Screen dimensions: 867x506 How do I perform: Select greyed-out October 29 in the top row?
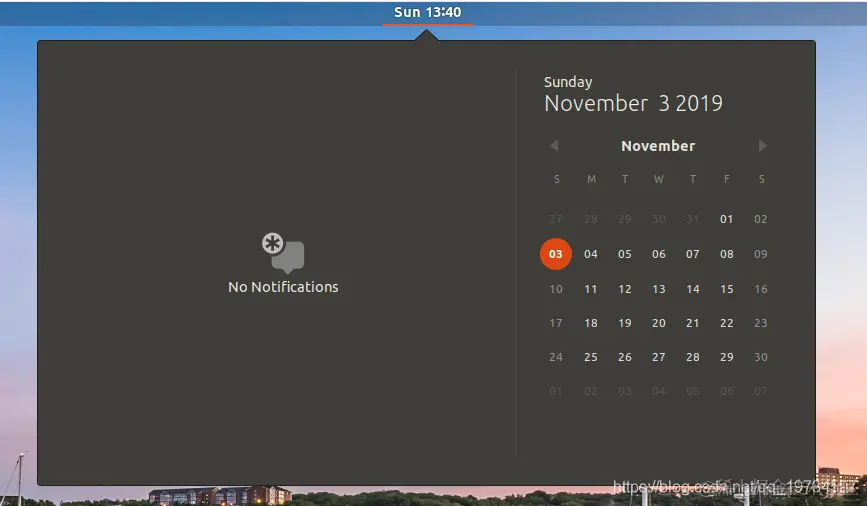pyautogui.click(x=625, y=219)
